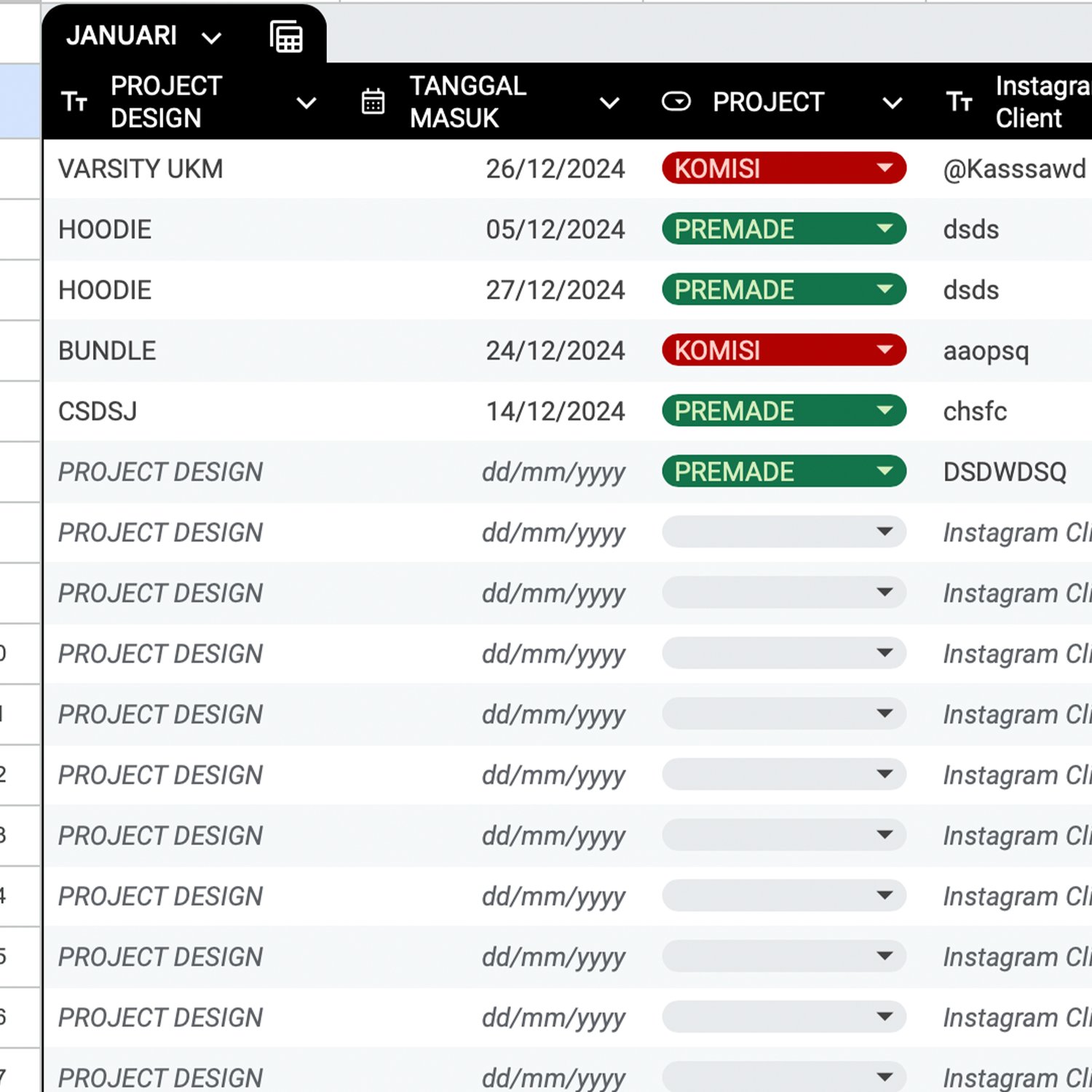The width and height of the screenshot is (1092, 1092).
Task: Open the TANGGAL MASUK column options chevron
Action: tap(609, 103)
